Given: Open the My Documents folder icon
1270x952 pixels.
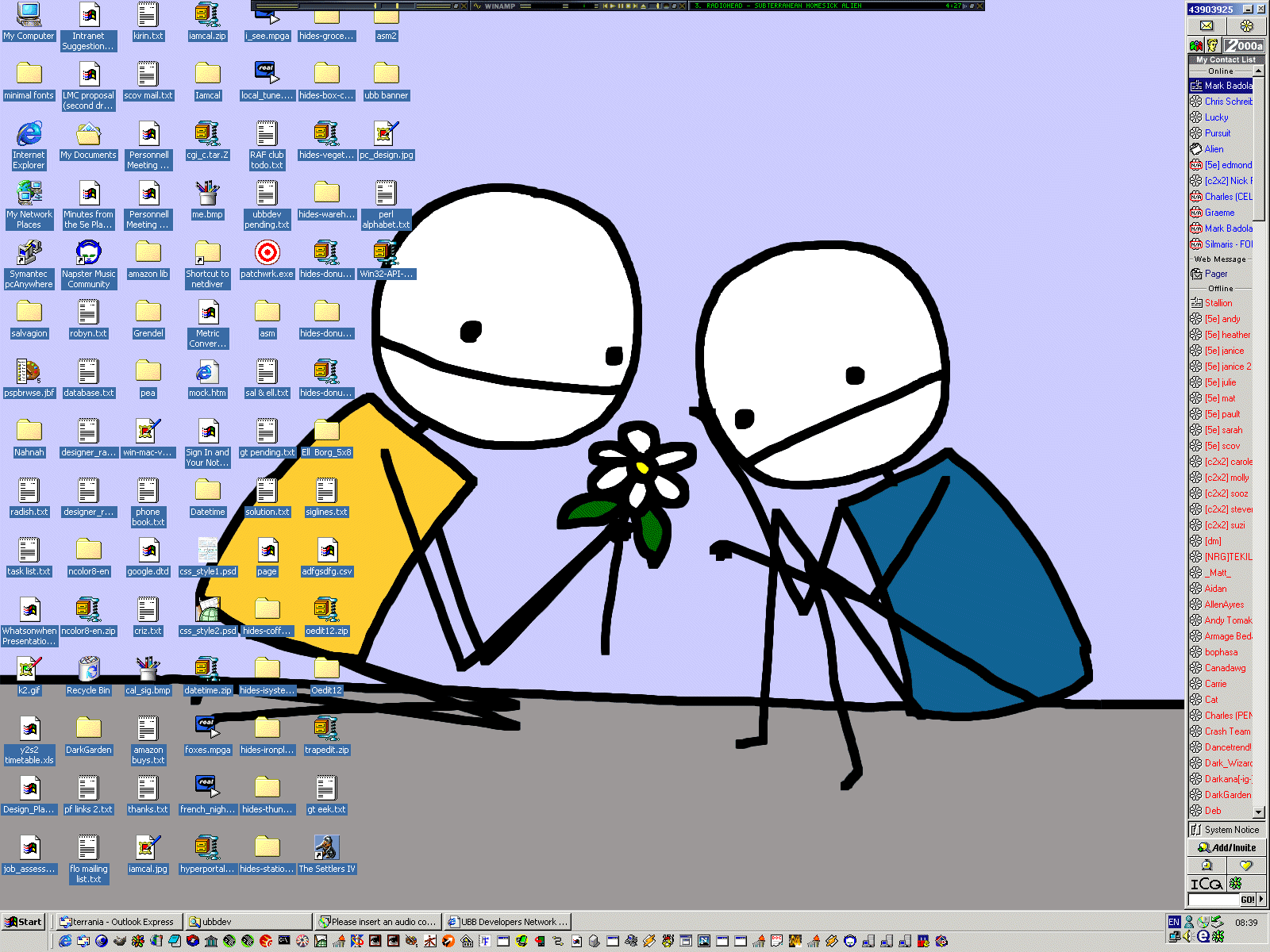Looking at the screenshot, I should pos(88,140).
